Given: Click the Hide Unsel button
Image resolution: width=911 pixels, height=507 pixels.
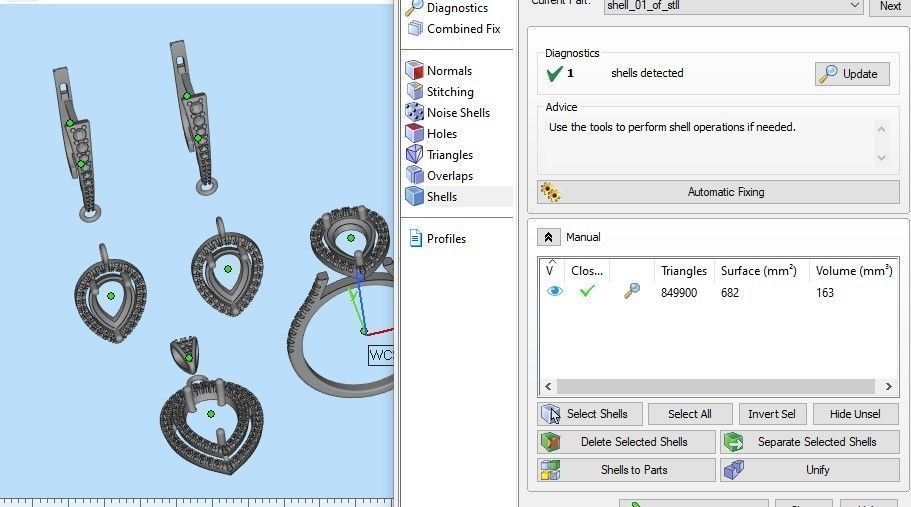Looking at the screenshot, I should [855, 414].
